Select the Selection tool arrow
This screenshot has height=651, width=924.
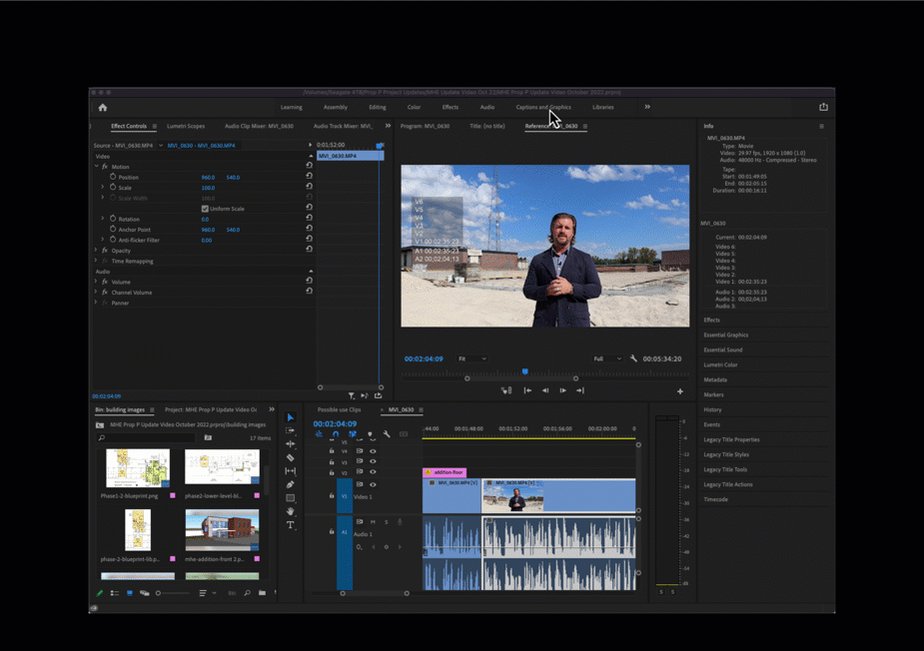tap(290, 417)
